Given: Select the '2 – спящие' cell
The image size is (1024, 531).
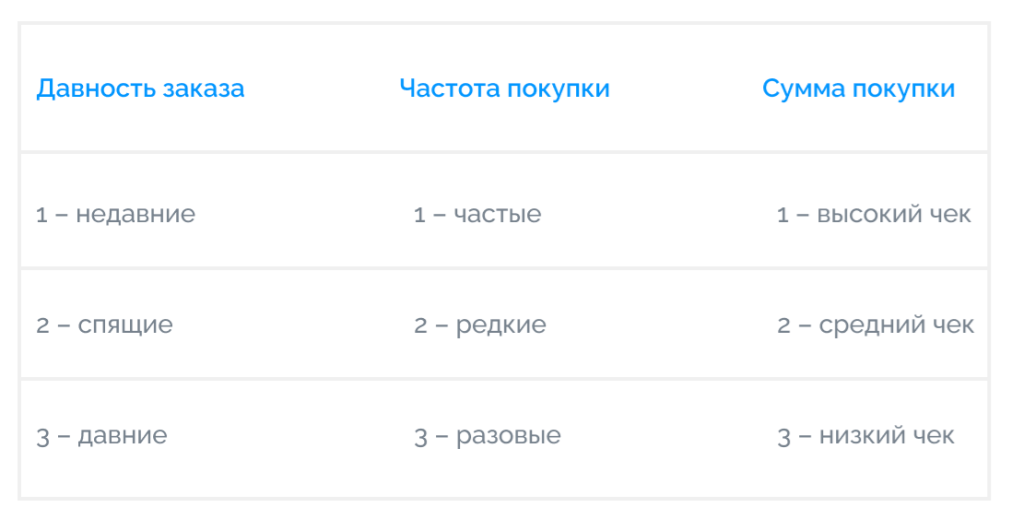Looking at the screenshot, I should pyautogui.click(x=104, y=325).
